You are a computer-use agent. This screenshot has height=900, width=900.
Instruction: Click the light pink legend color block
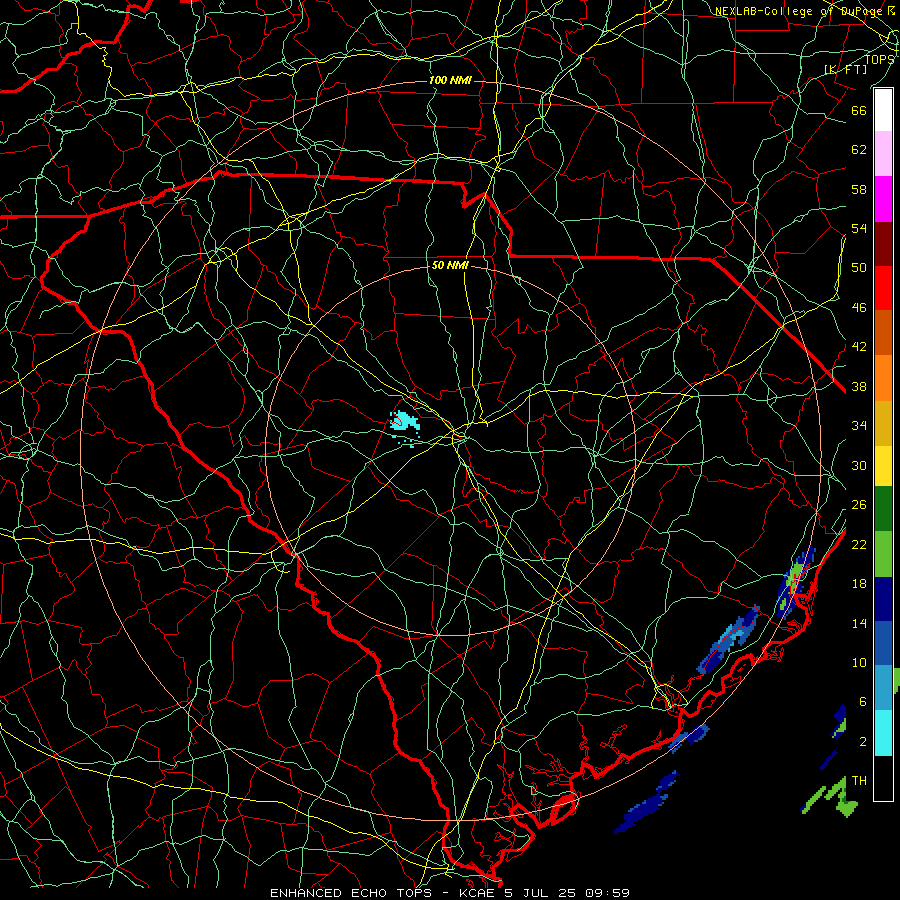883,154
